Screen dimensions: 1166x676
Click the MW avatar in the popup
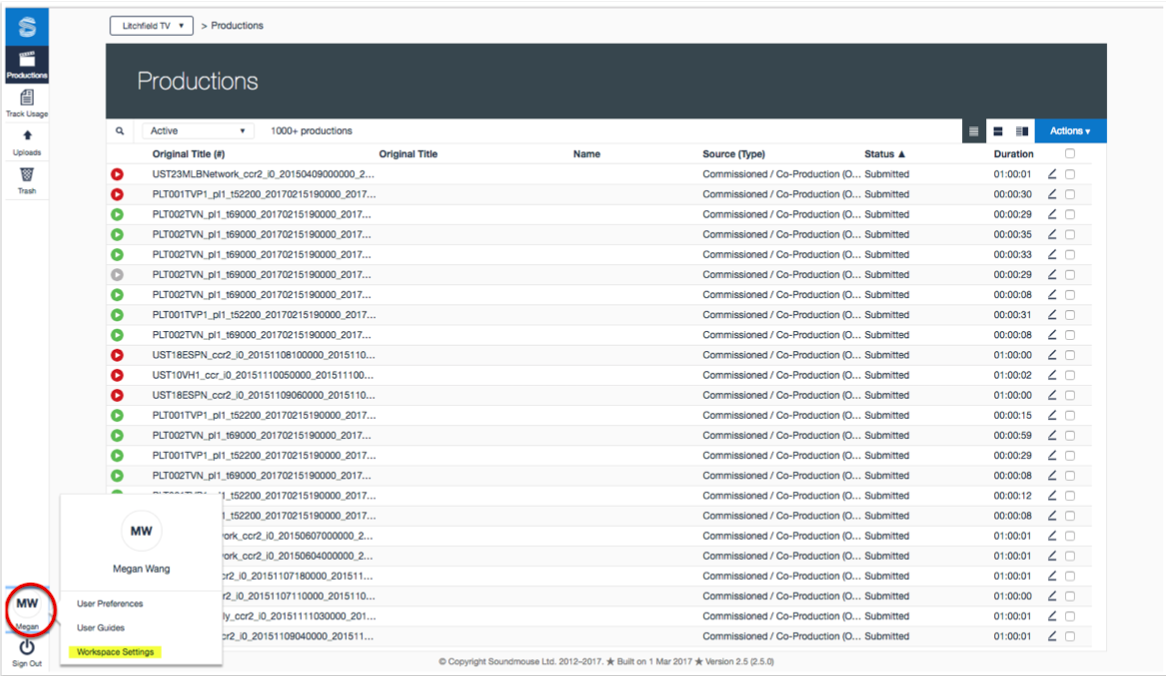point(141,531)
